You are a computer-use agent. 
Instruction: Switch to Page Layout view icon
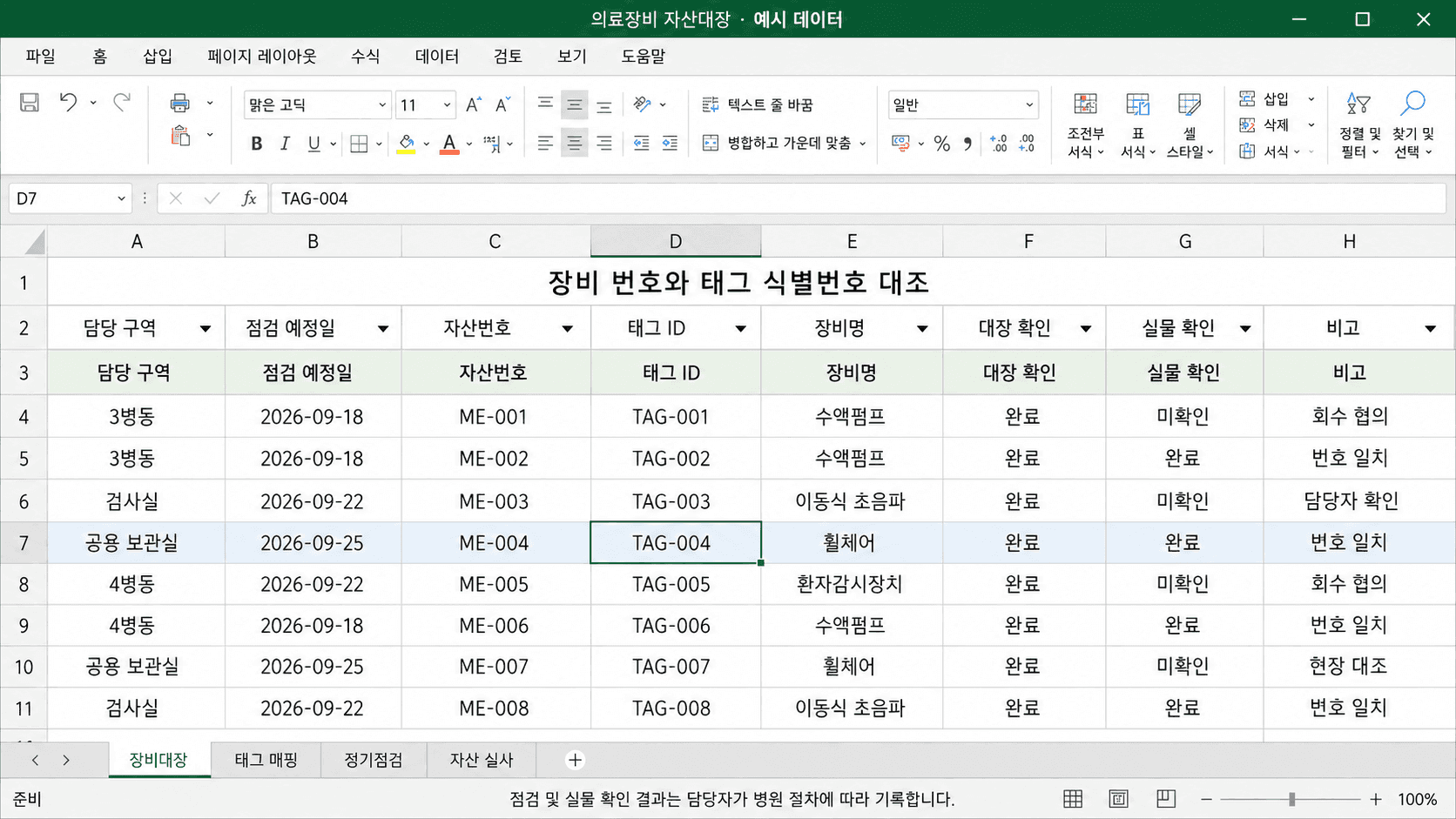pyautogui.click(x=1119, y=799)
